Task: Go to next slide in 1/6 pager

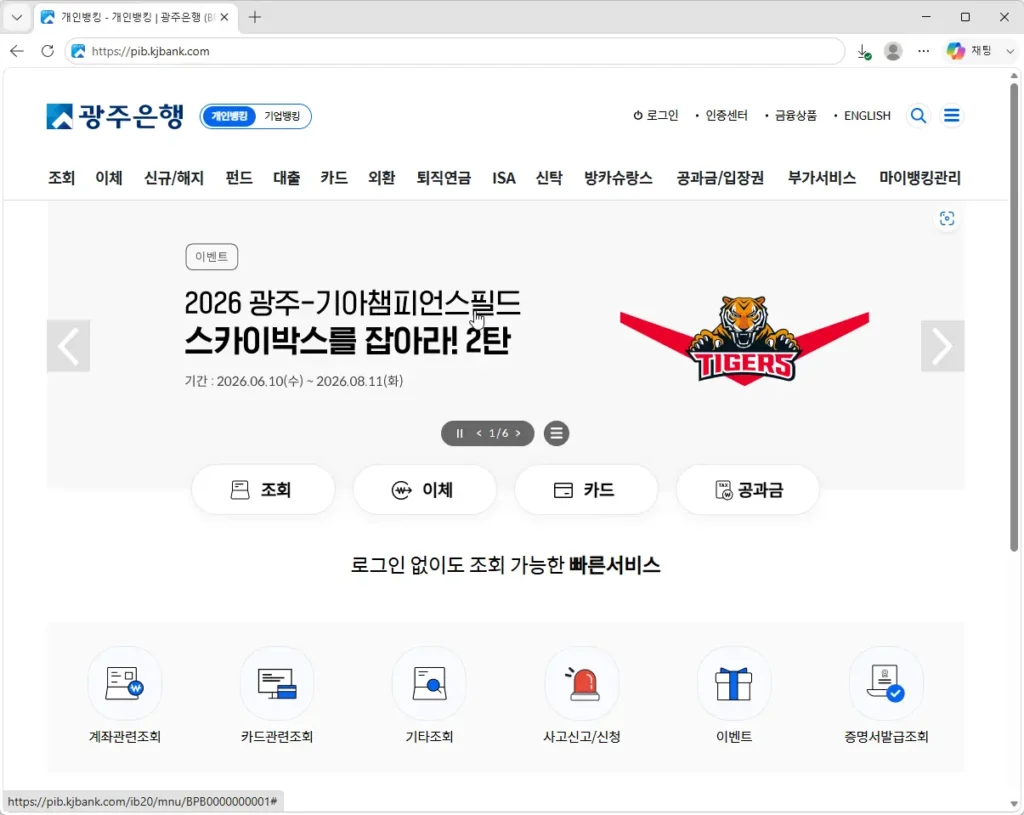Action: click(518, 434)
